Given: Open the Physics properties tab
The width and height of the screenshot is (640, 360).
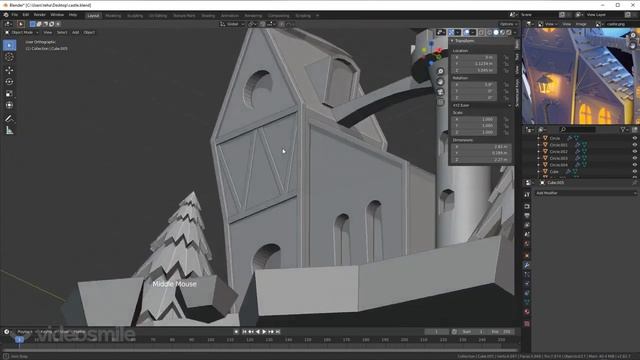Looking at the screenshot, I should click(527, 284).
